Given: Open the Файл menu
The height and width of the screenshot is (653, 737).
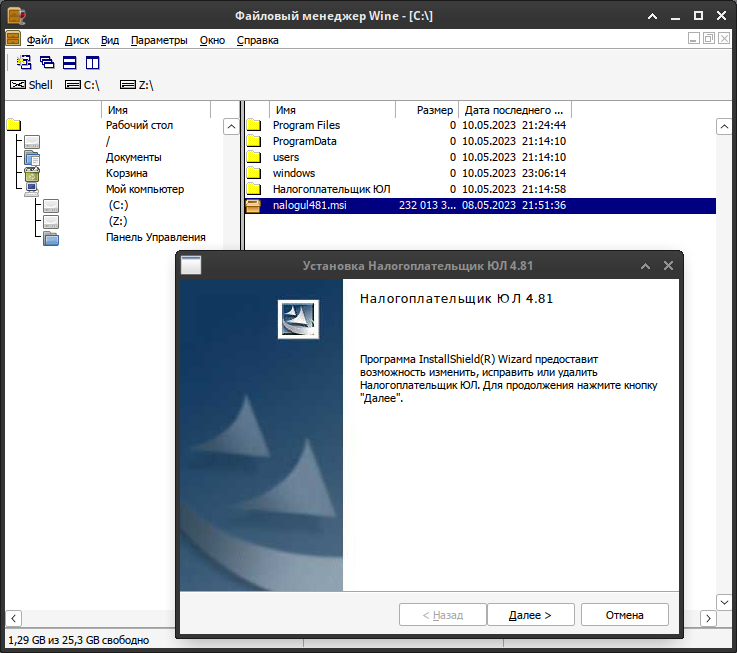Looking at the screenshot, I should pos(39,40).
